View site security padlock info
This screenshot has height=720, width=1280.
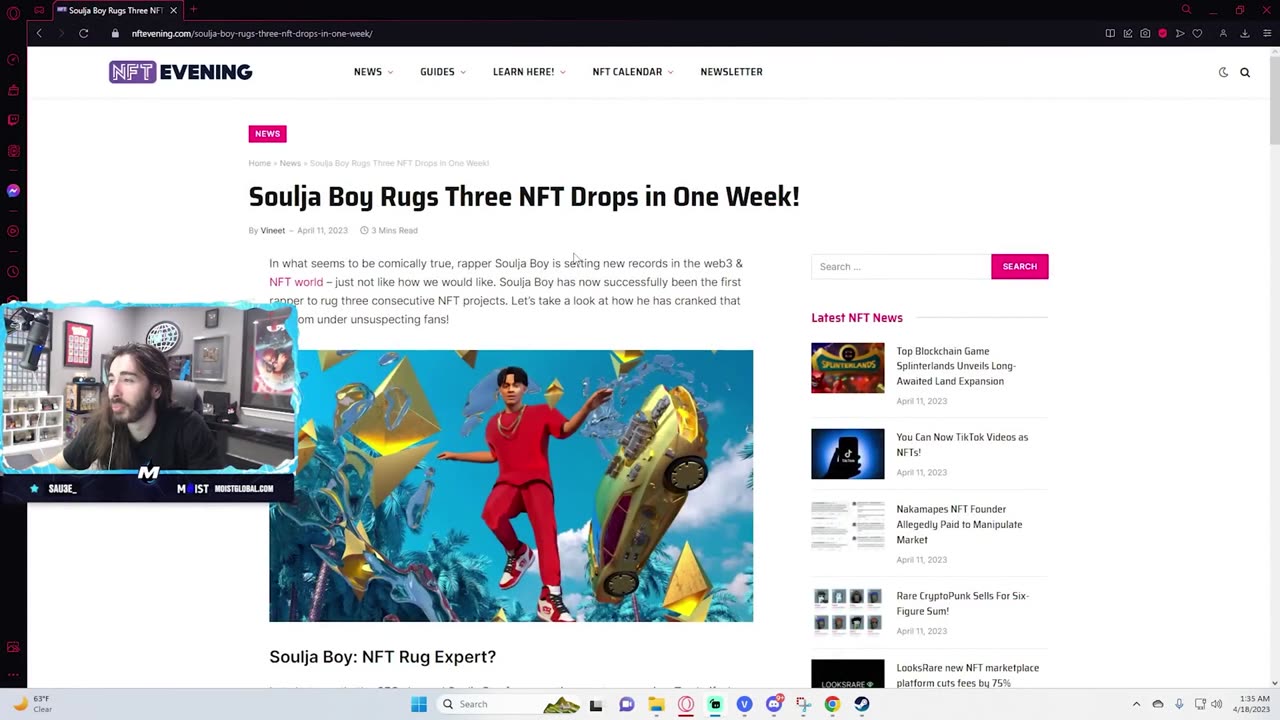[x=115, y=33]
